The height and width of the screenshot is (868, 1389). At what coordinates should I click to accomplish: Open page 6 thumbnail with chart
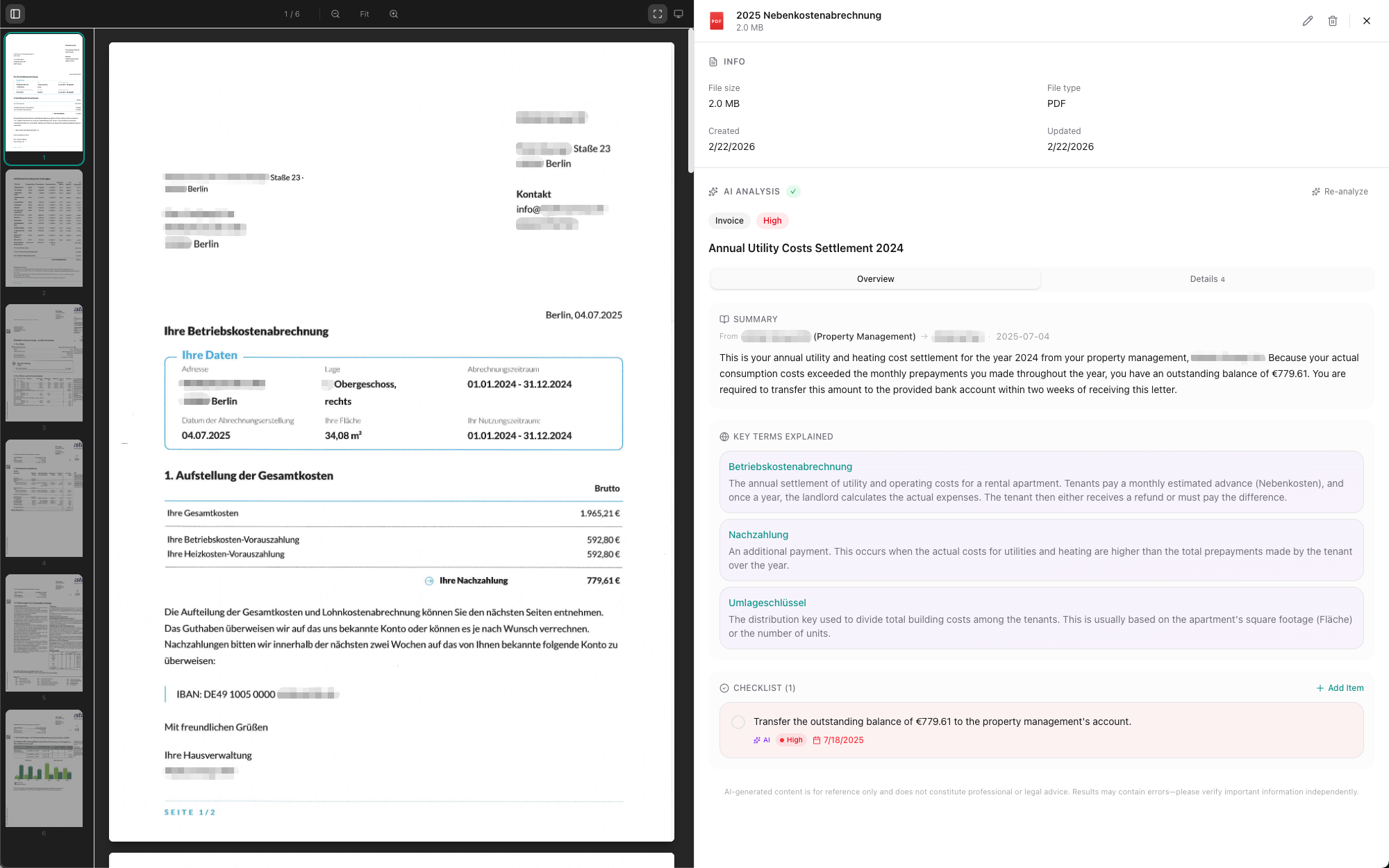(x=44, y=768)
